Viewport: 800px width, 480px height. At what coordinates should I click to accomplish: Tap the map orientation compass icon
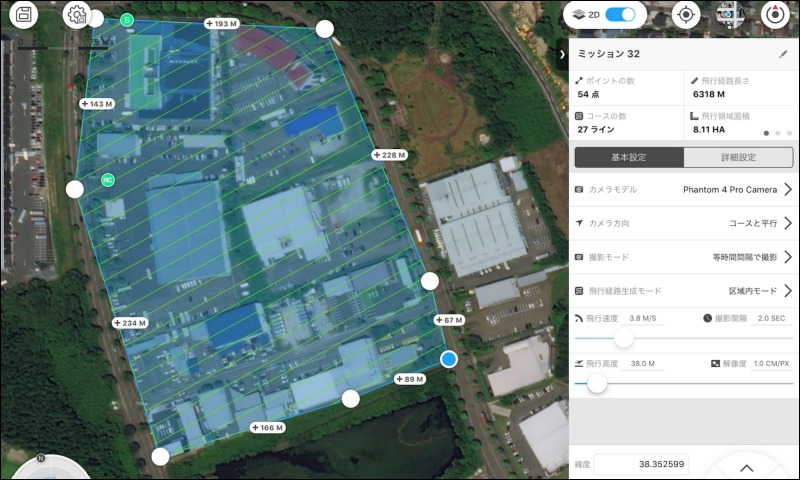tap(775, 14)
